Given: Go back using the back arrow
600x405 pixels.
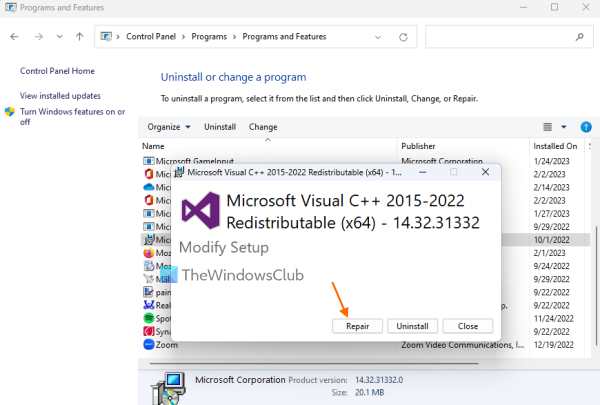Looking at the screenshot, I should 15,37.
